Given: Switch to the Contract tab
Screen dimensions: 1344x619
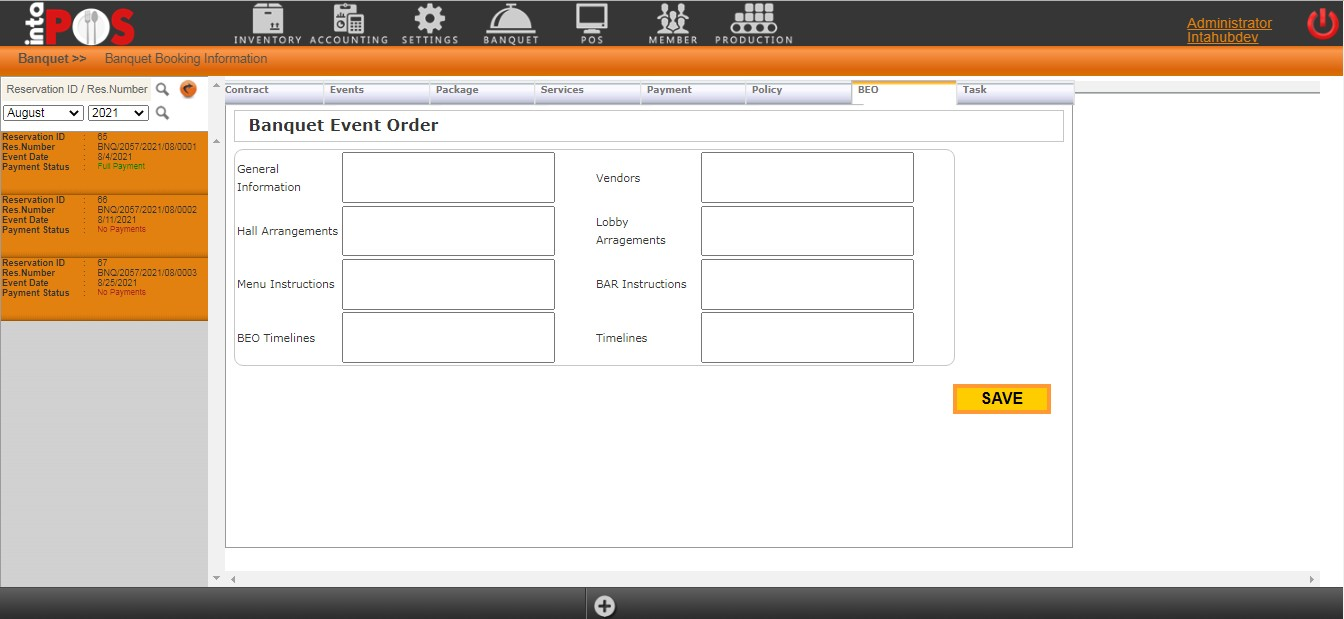Looking at the screenshot, I should 273,91.
